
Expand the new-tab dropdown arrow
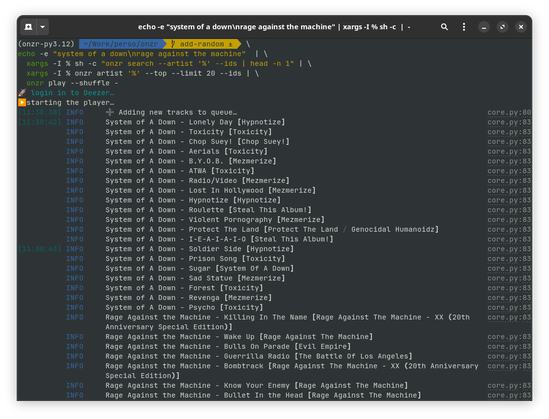coord(42,27)
